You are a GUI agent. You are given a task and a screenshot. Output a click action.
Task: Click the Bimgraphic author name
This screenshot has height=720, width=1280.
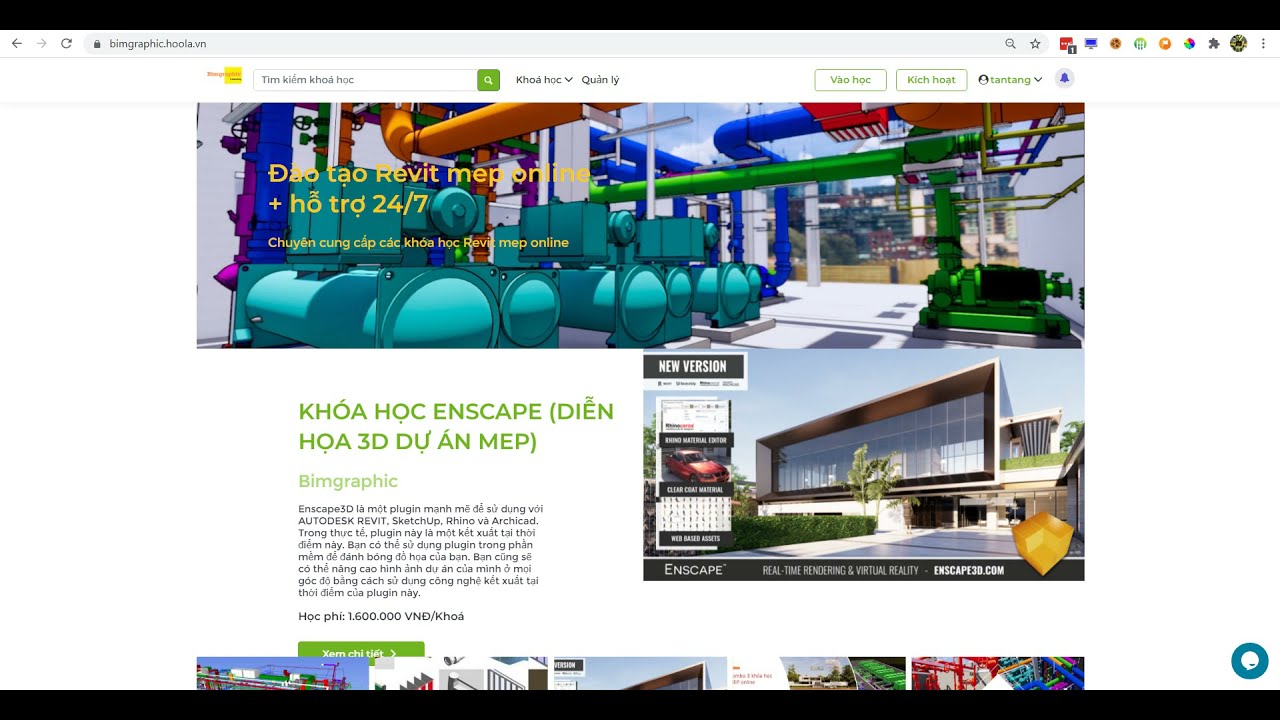(x=348, y=481)
